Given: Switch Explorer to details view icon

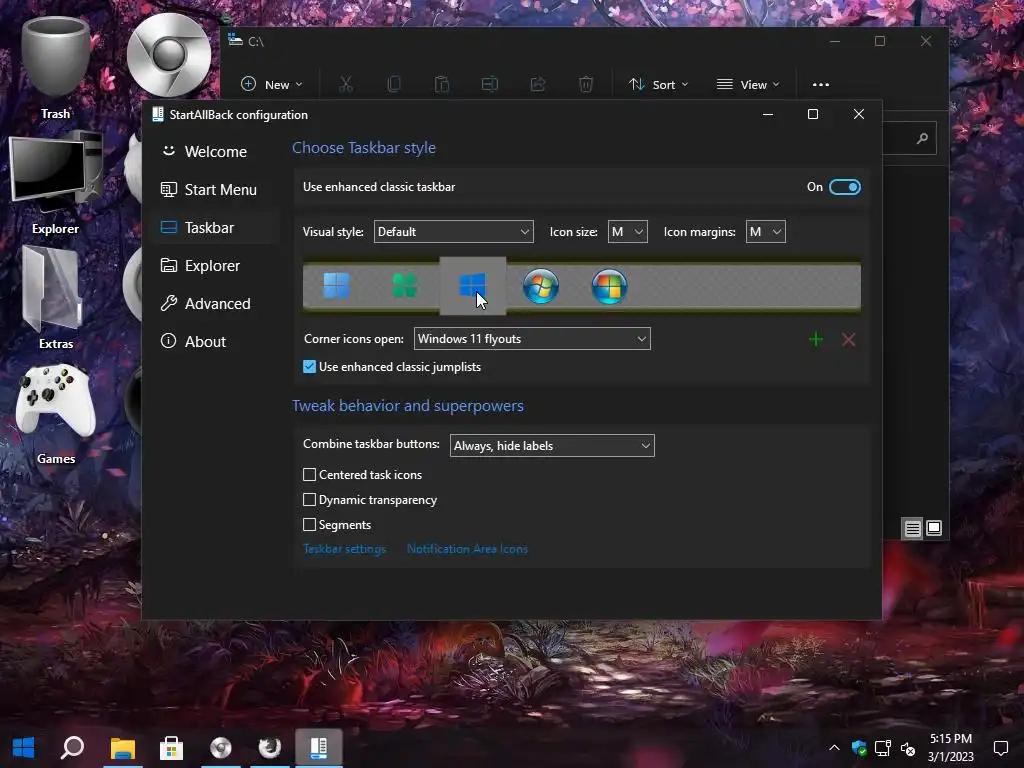Looking at the screenshot, I should click(x=912, y=528).
